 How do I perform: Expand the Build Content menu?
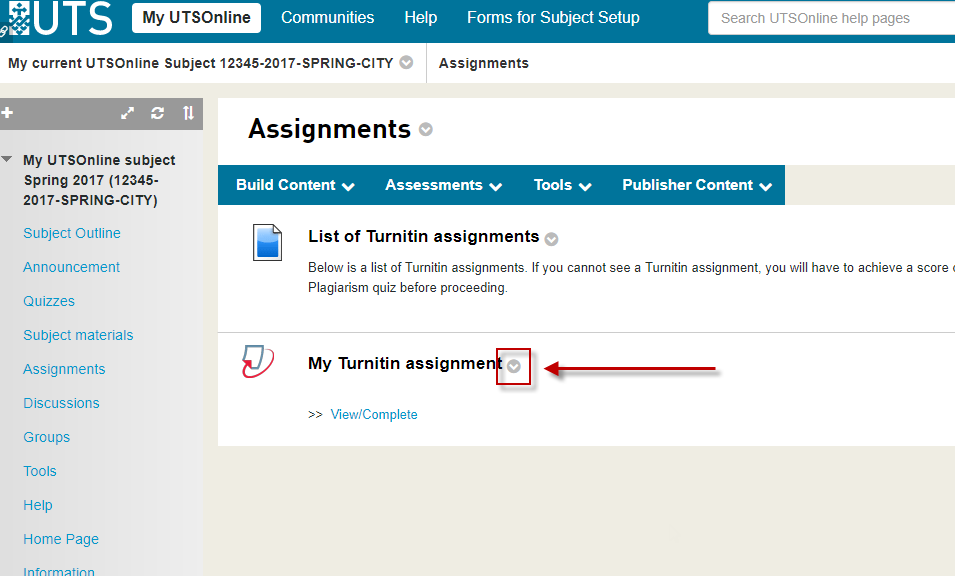tap(295, 185)
